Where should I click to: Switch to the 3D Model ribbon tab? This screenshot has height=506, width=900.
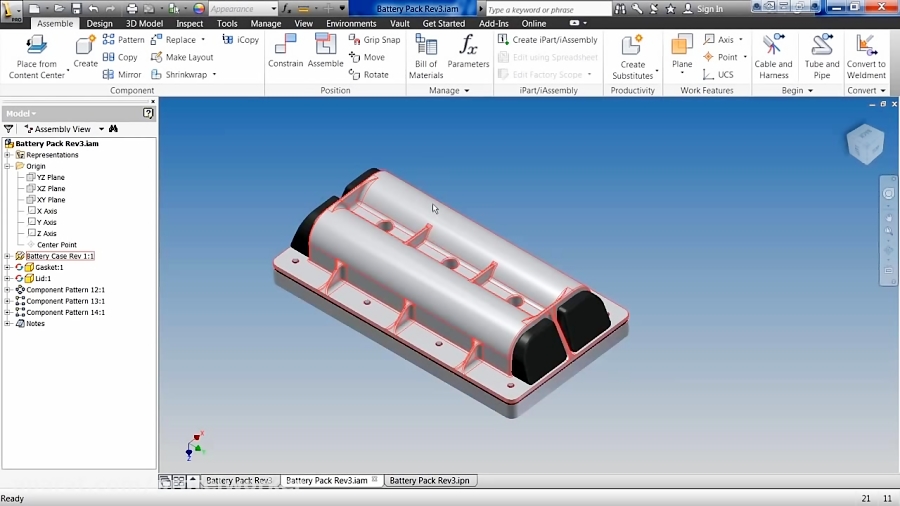pyautogui.click(x=144, y=23)
